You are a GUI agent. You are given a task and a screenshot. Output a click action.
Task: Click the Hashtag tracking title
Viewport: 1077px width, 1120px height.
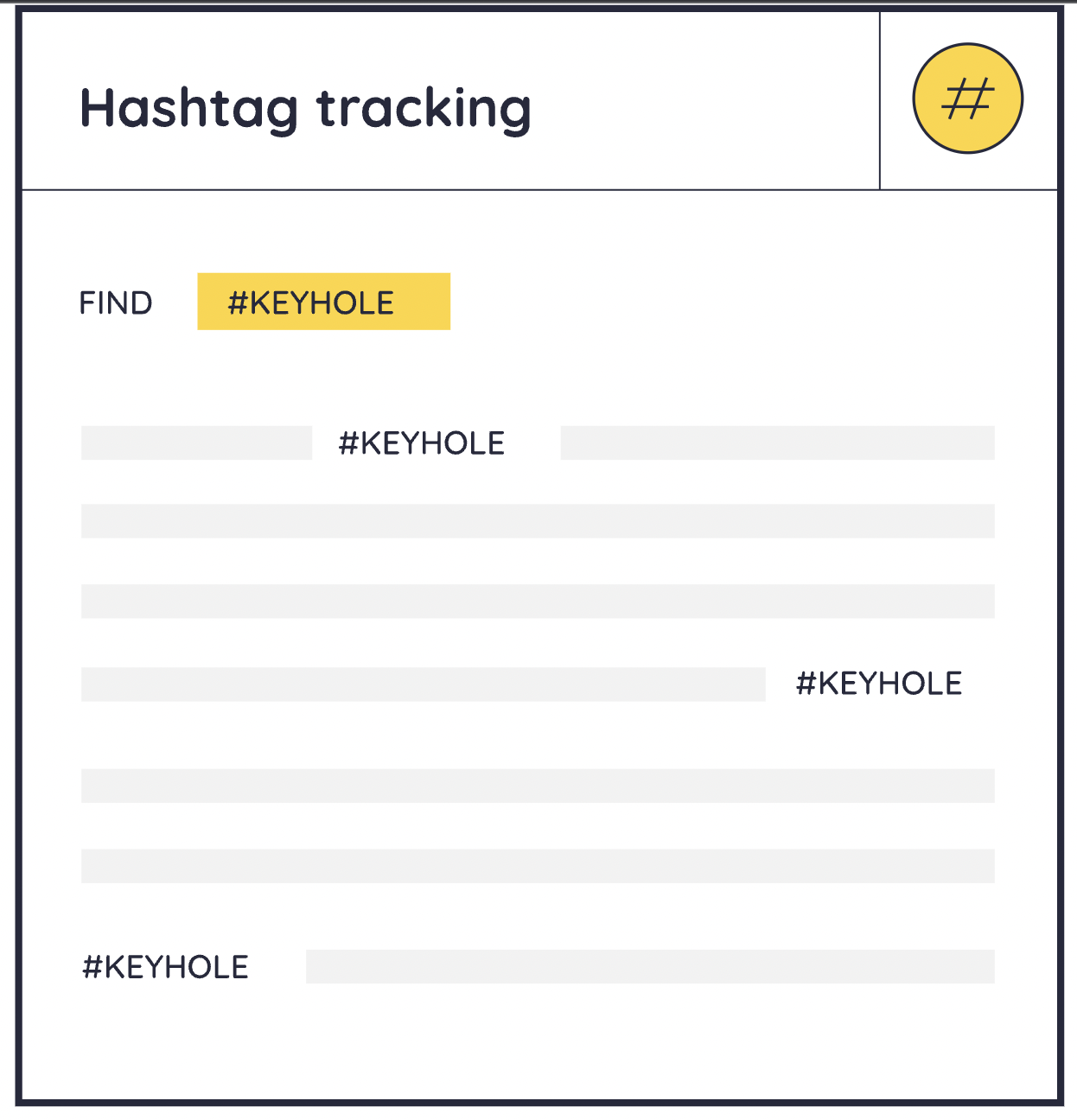305,110
